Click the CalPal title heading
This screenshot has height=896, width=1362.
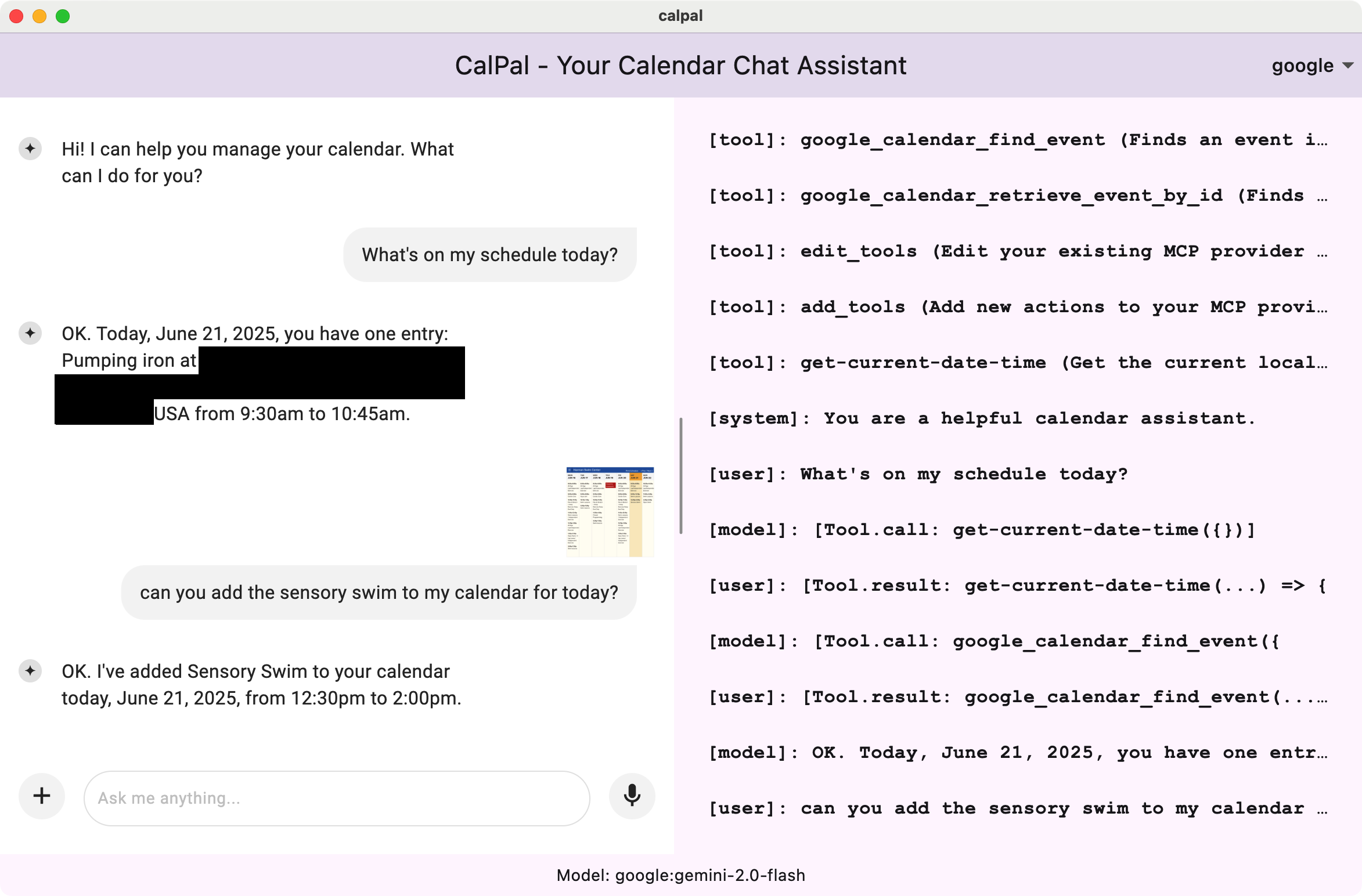680,66
